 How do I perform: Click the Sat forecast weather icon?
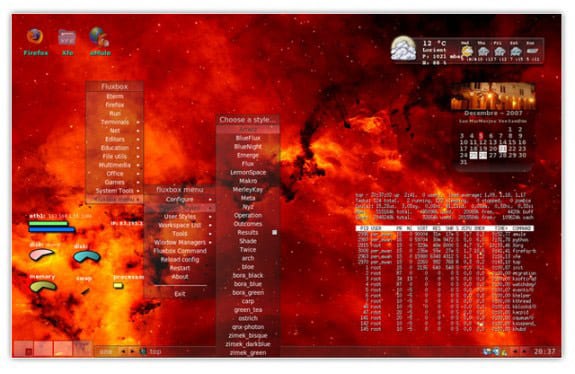pyautogui.click(x=515, y=51)
